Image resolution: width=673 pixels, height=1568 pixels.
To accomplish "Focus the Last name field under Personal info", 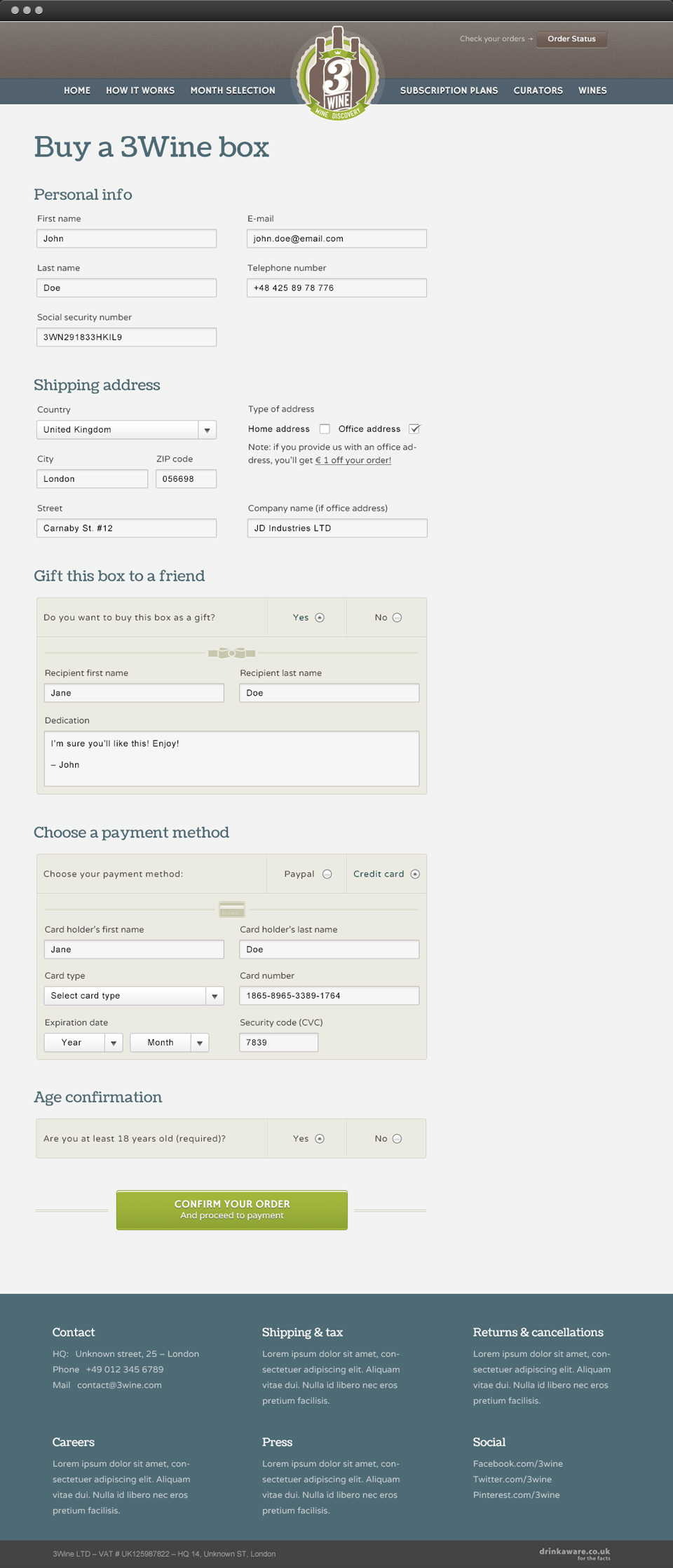I will pos(126,288).
